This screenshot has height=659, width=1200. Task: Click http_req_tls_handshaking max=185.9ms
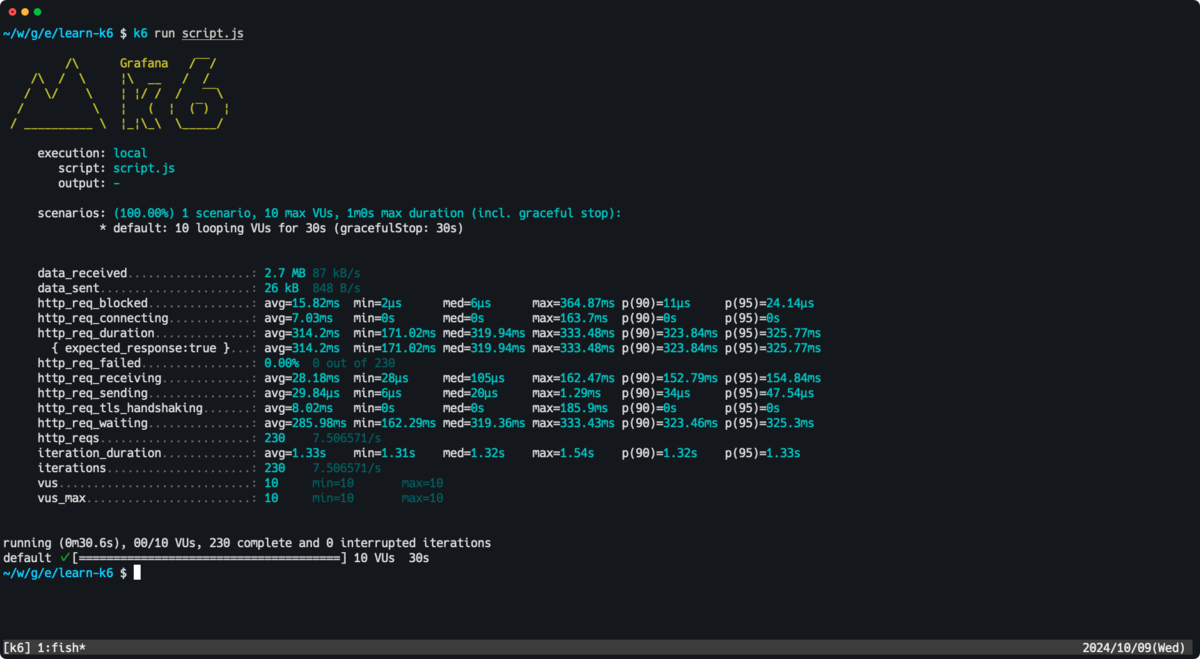[570, 408]
